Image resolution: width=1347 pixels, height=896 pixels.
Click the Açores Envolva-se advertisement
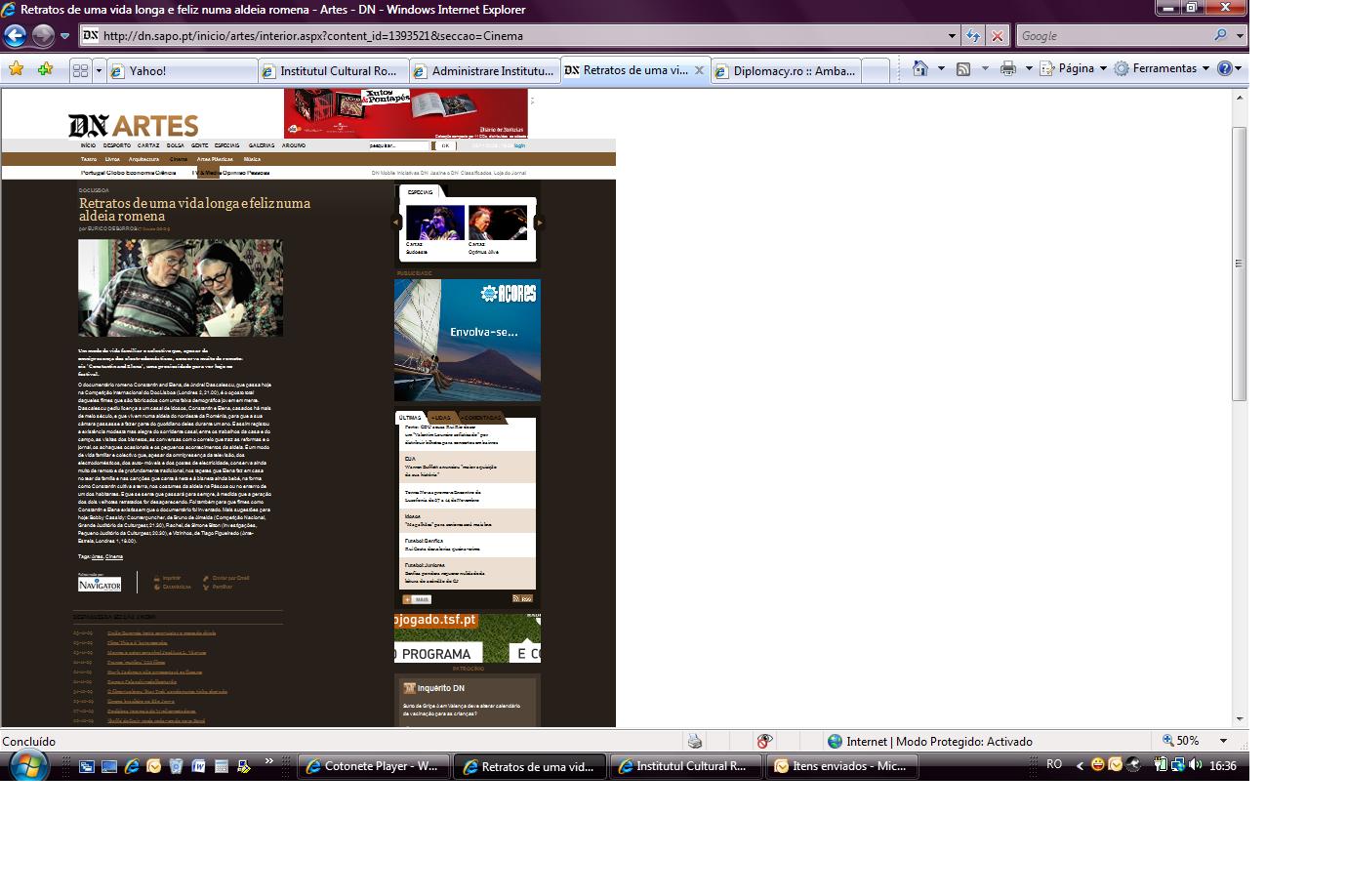coord(468,340)
